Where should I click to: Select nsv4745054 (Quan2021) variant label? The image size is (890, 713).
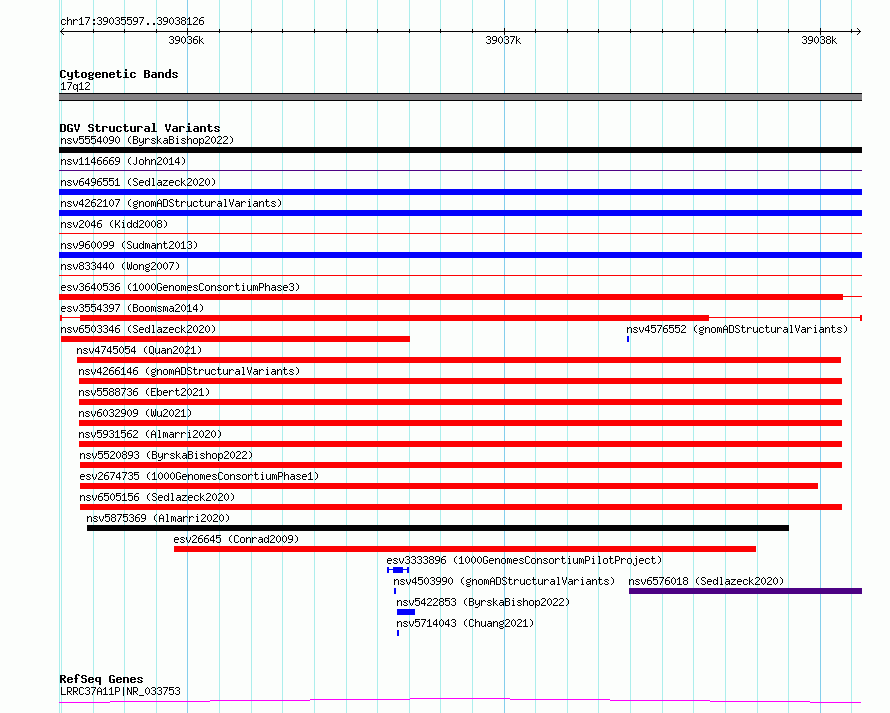pyautogui.click(x=139, y=350)
